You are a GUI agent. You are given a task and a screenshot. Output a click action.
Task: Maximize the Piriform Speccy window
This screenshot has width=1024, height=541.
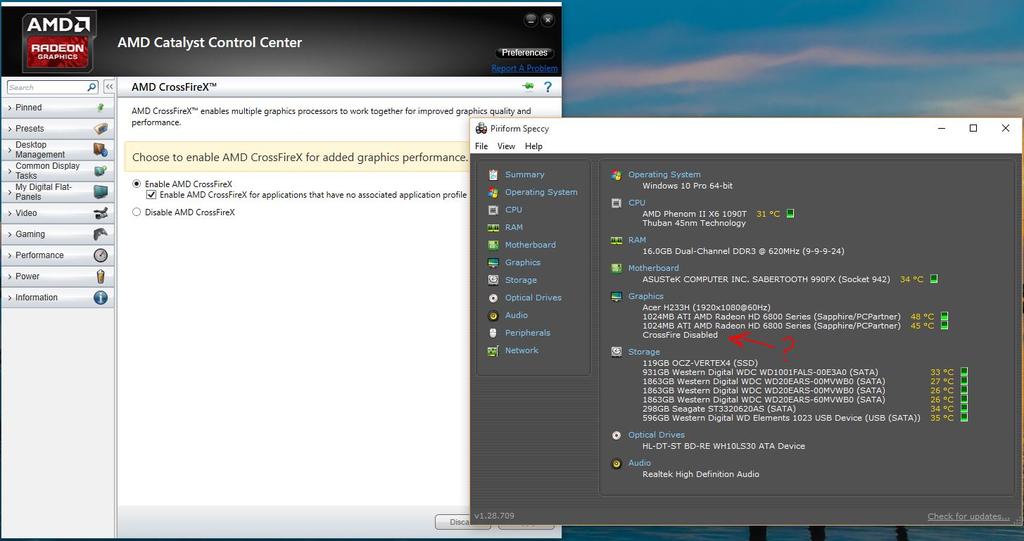(x=973, y=128)
